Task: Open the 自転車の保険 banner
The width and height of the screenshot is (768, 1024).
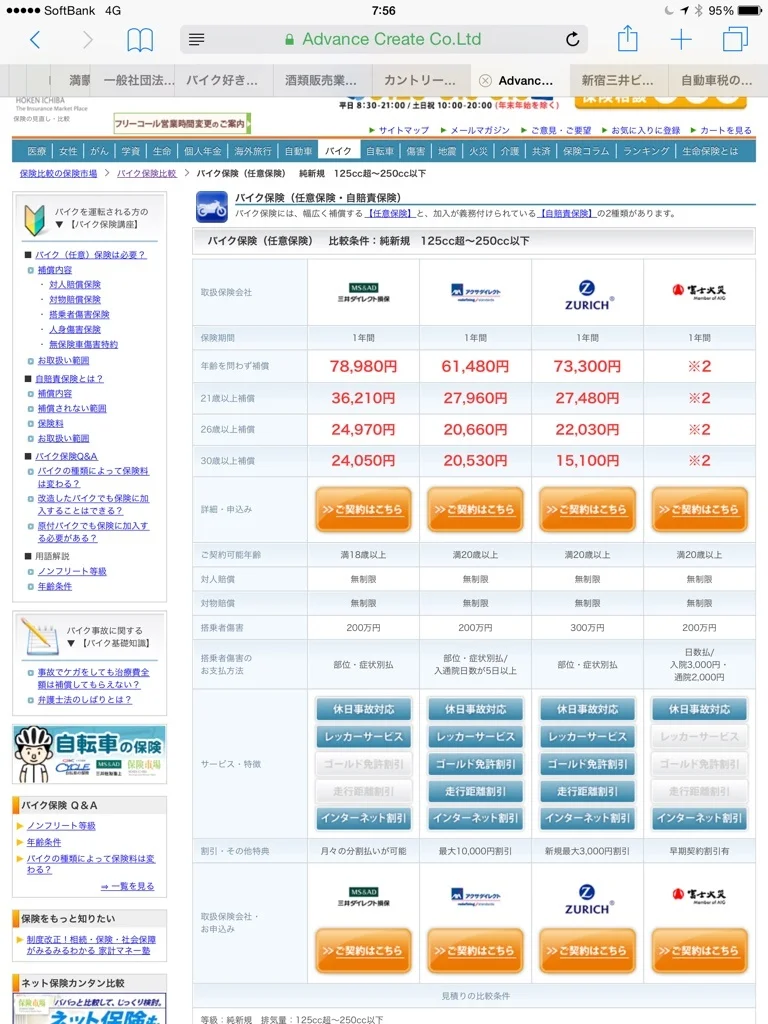Action: point(89,754)
